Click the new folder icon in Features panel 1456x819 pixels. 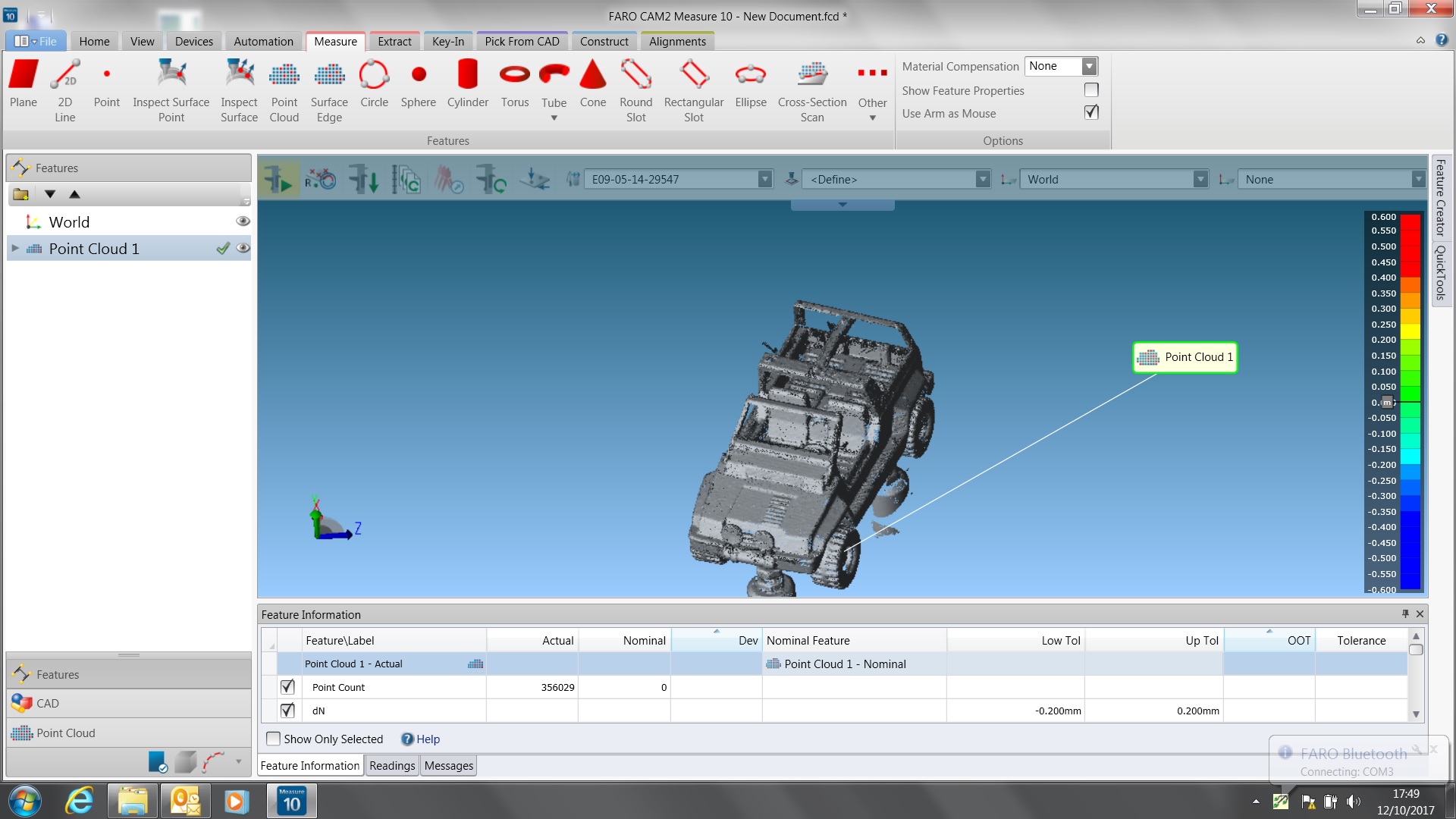tap(21, 194)
